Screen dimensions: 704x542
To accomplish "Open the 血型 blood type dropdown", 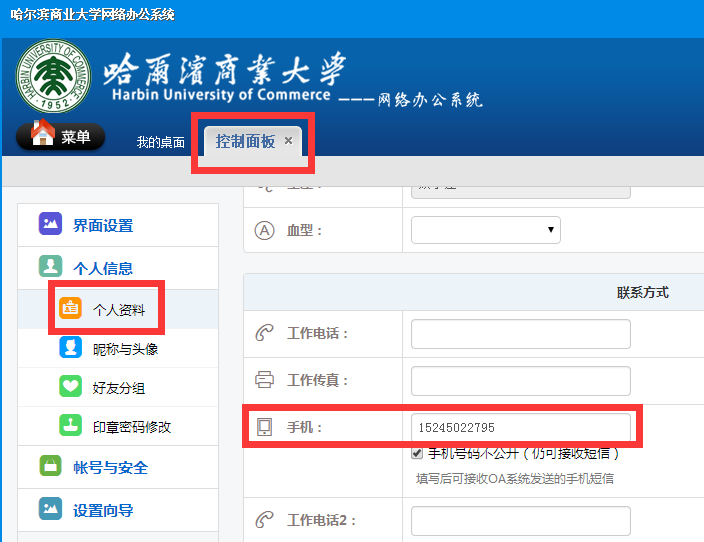I will [x=485, y=230].
